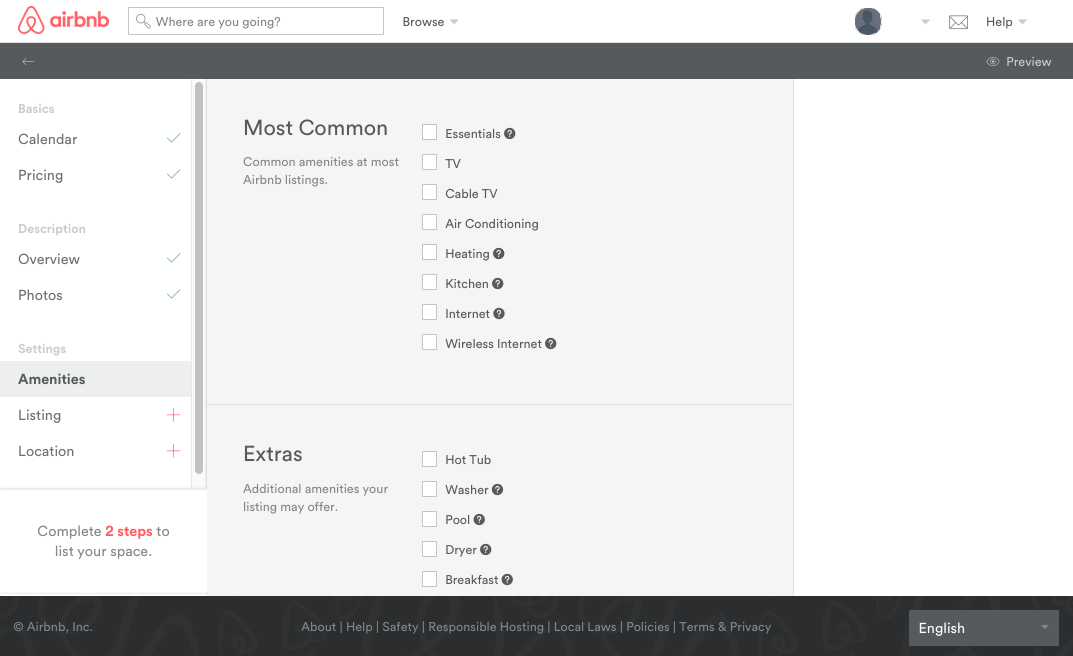Click the plus icon next to Location
The image size is (1073, 656).
pyautogui.click(x=173, y=451)
